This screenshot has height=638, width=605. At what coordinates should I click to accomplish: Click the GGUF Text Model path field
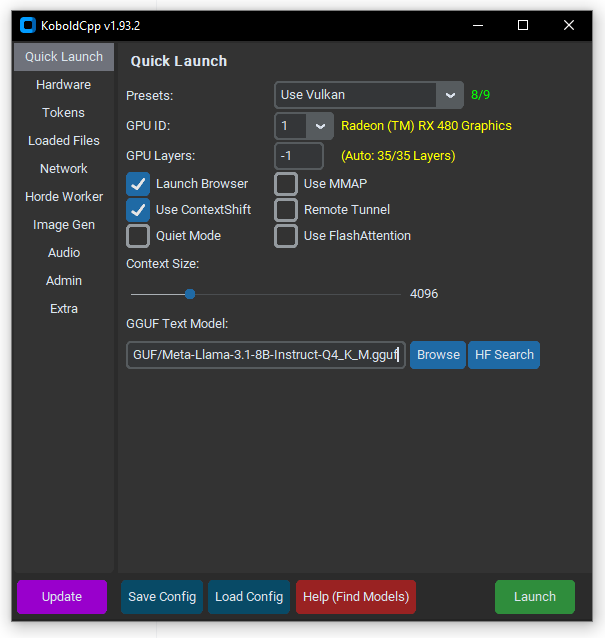click(266, 355)
